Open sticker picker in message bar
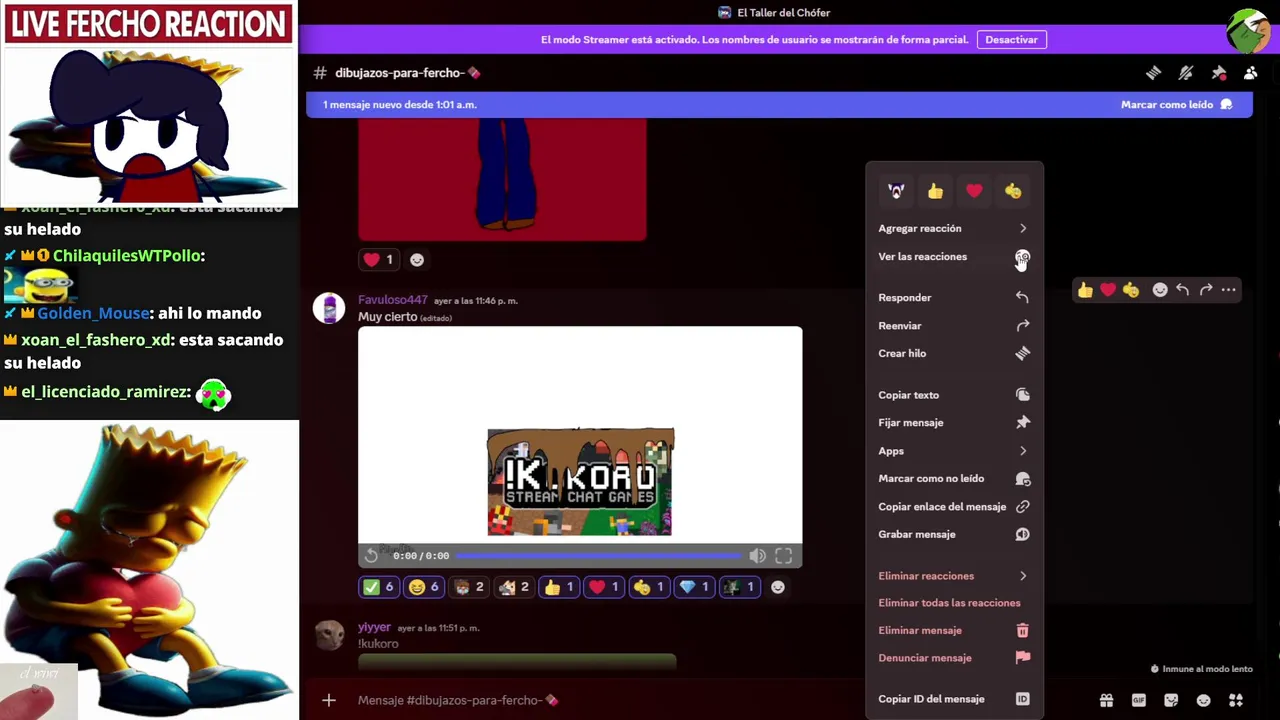Viewport: 1280px width, 720px height. pos(1171,700)
